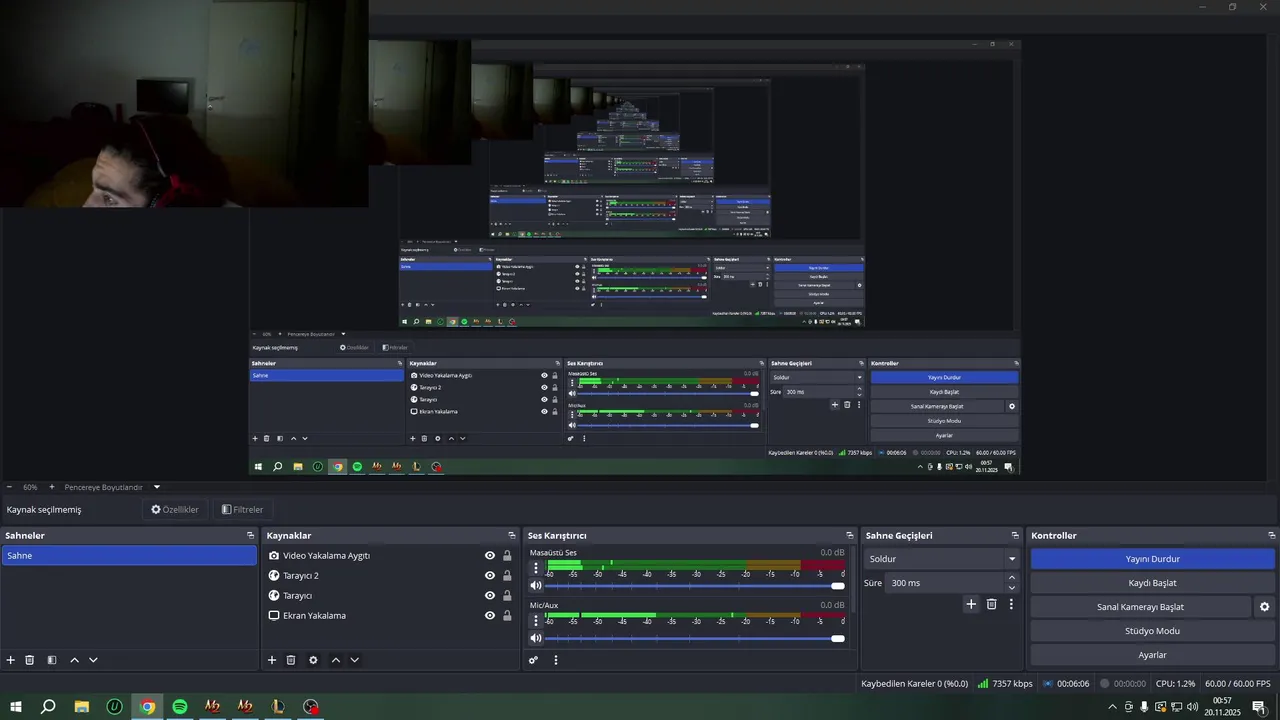The height and width of the screenshot is (720, 1280).
Task: Lock the Tarayıcı 2 source
Action: pos(507,576)
